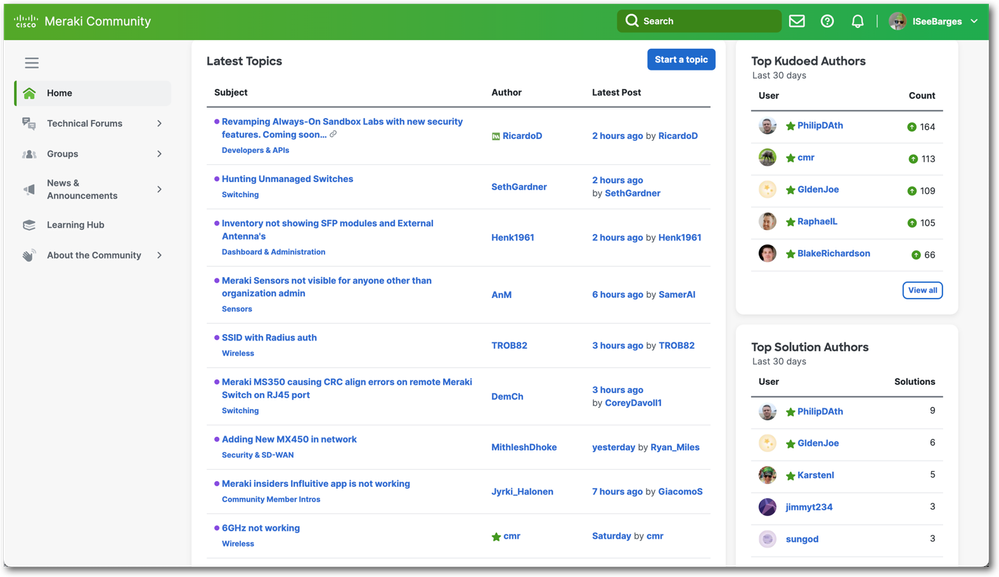
Task: Click the Start a topic button
Action: tap(681, 59)
